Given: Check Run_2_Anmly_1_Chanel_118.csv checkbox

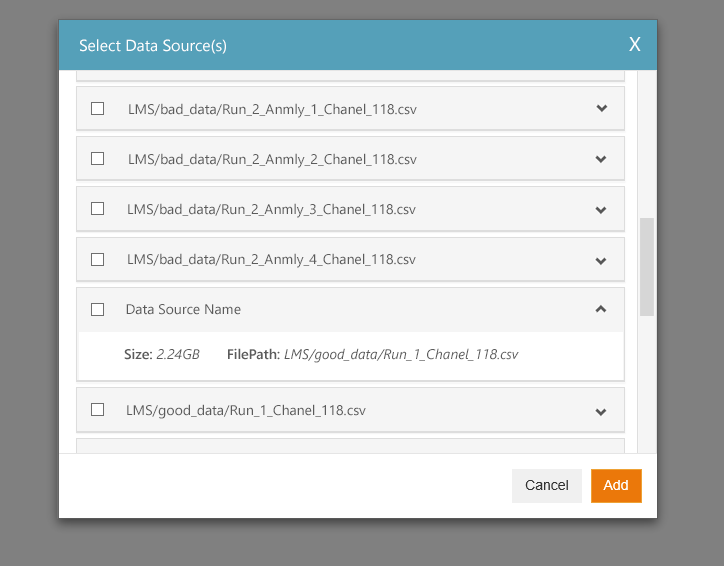Looking at the screenshot, I should tap(97, 109).
